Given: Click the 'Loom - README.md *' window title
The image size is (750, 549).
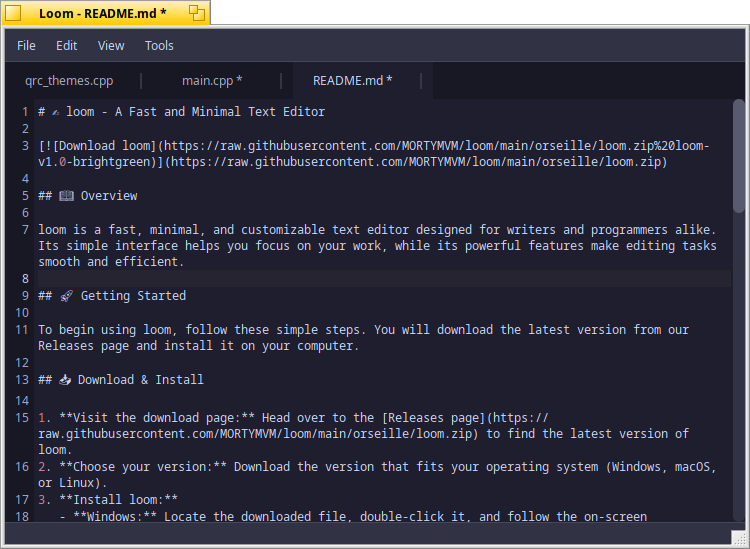Looking at the screenshot, I should click(x=102, y=13).
